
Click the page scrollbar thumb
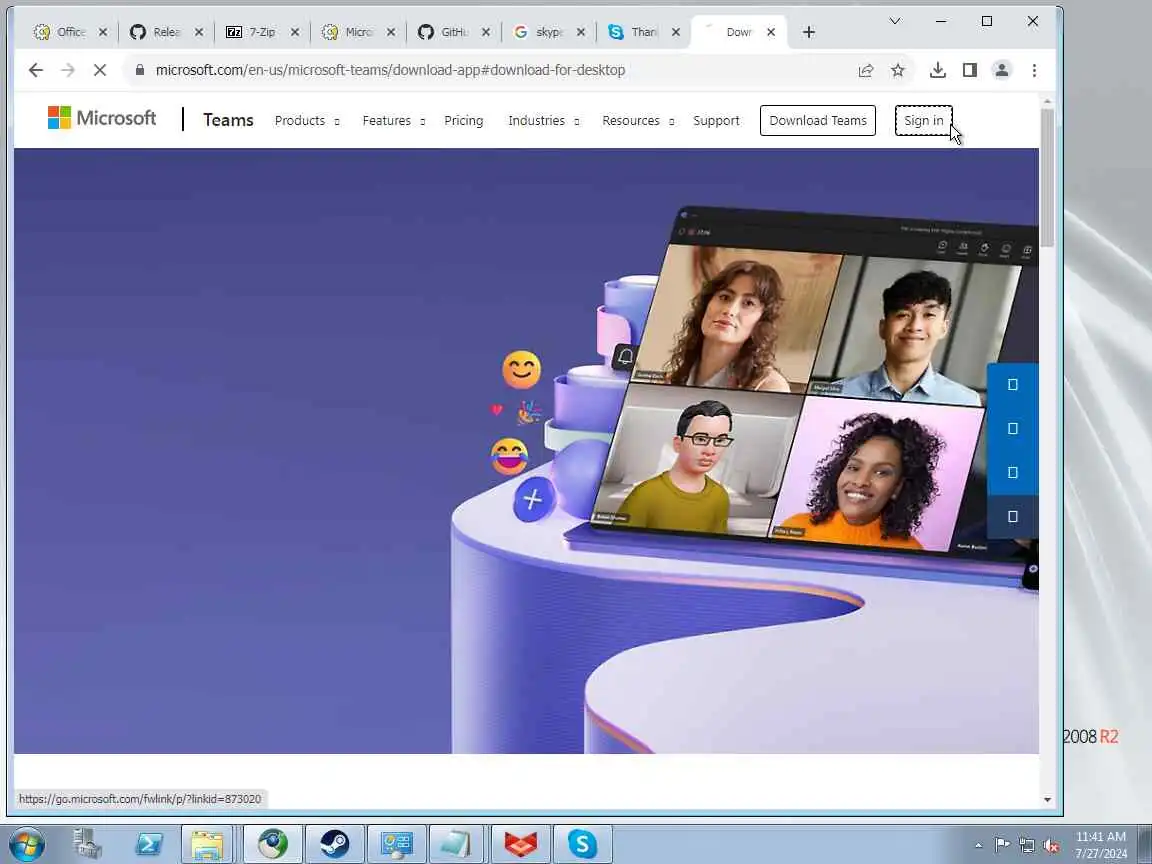click(x=1047, y=178)
